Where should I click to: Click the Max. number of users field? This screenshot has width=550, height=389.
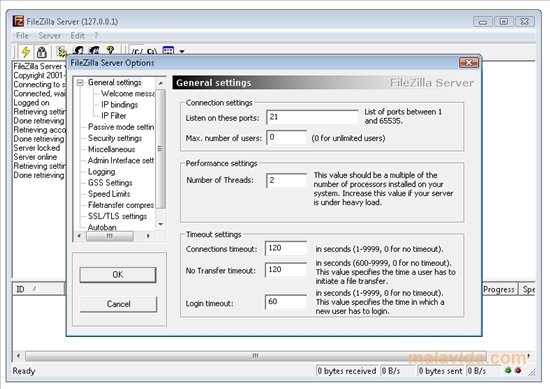[286, 137]
